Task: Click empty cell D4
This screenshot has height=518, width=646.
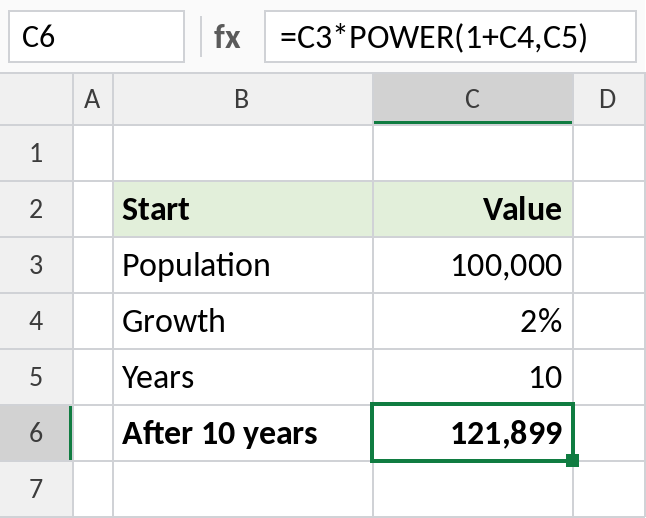Action: pyautogui.click(x=609, y=321)
